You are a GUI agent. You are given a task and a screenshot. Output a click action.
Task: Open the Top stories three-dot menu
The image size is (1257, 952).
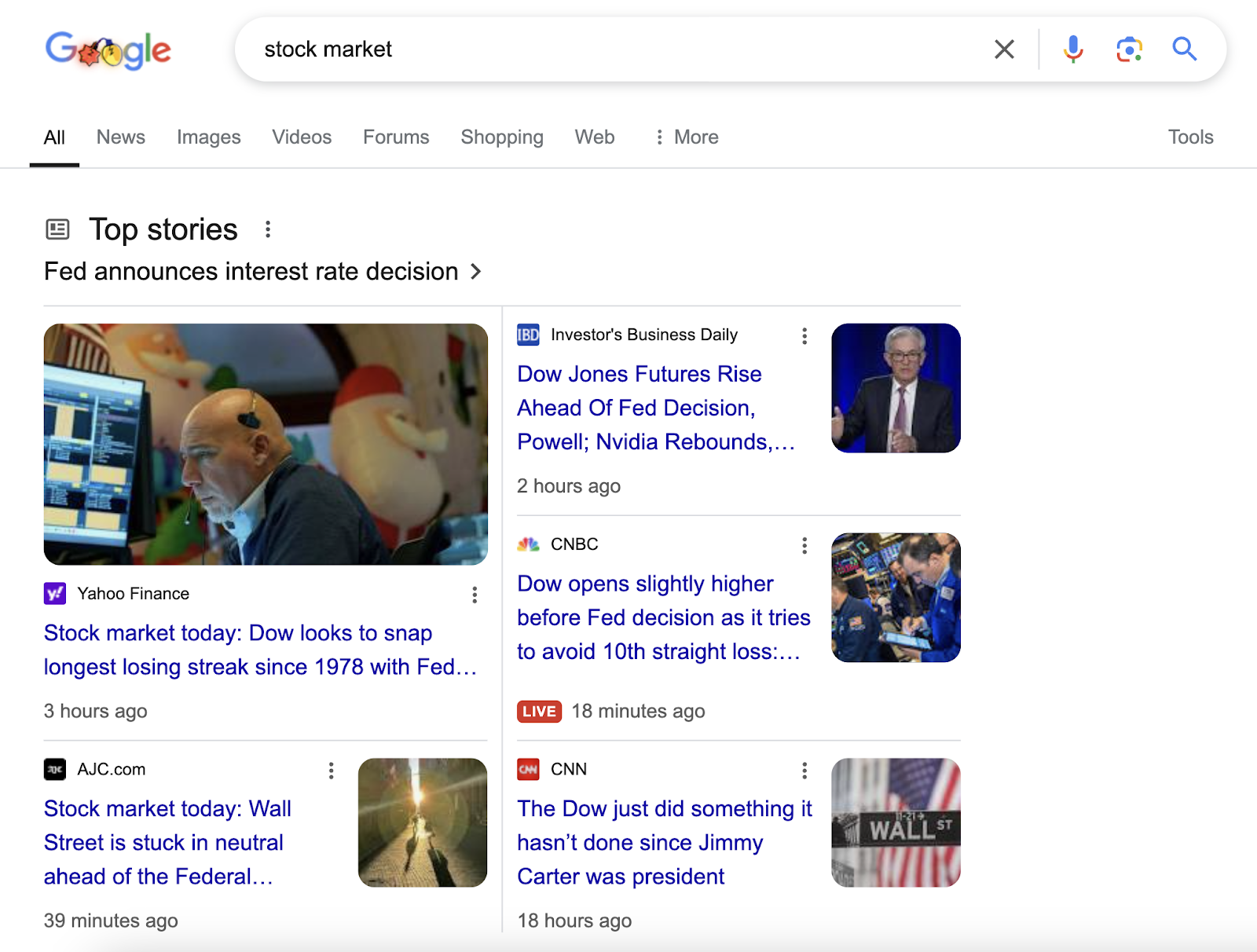coord(268,229)
